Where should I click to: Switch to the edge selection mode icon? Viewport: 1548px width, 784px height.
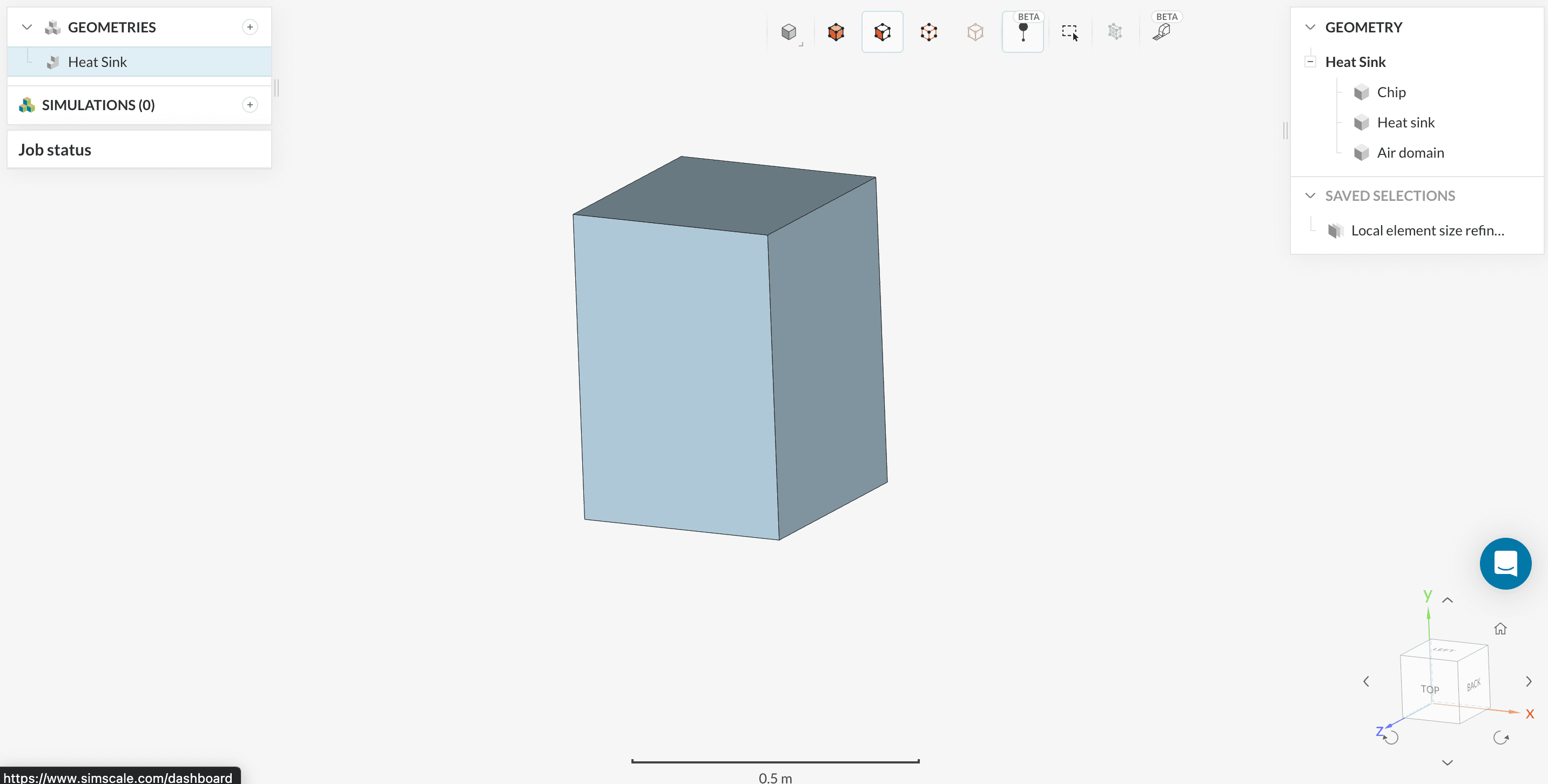(928, 32)
